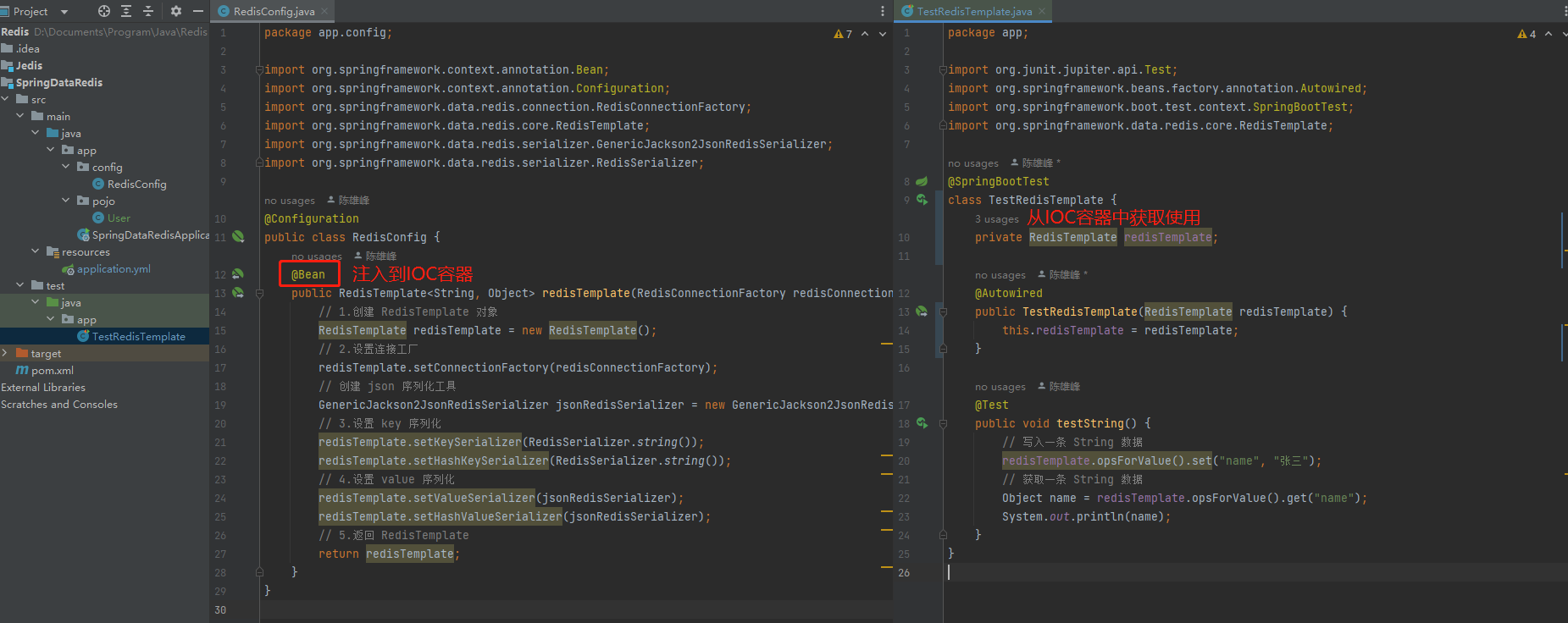
Task: Select Scratches and Consoles node
Action: (59, 404)
